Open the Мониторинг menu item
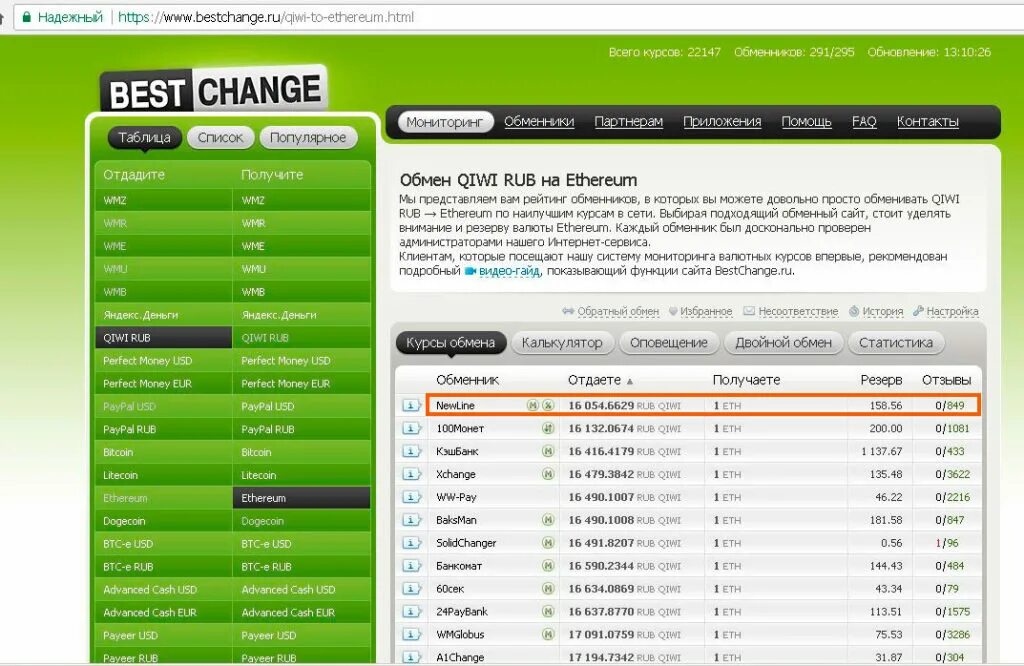 445,121
